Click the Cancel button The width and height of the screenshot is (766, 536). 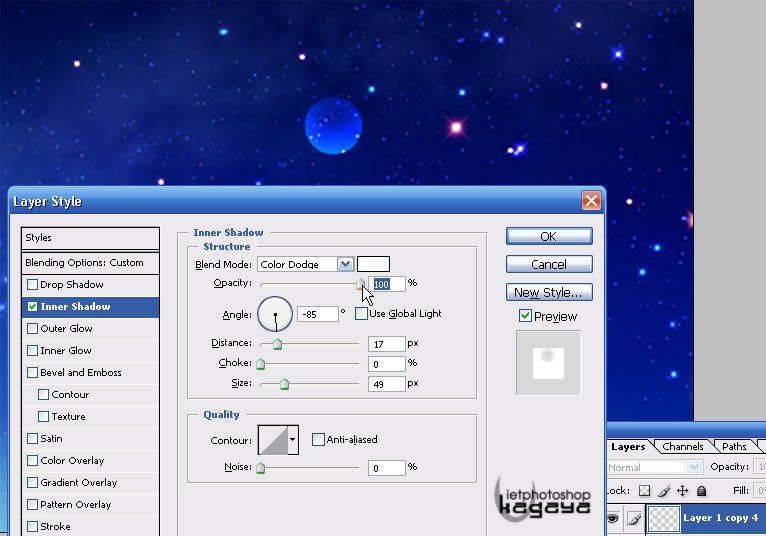pyautogui.click(x=549, y=264)
